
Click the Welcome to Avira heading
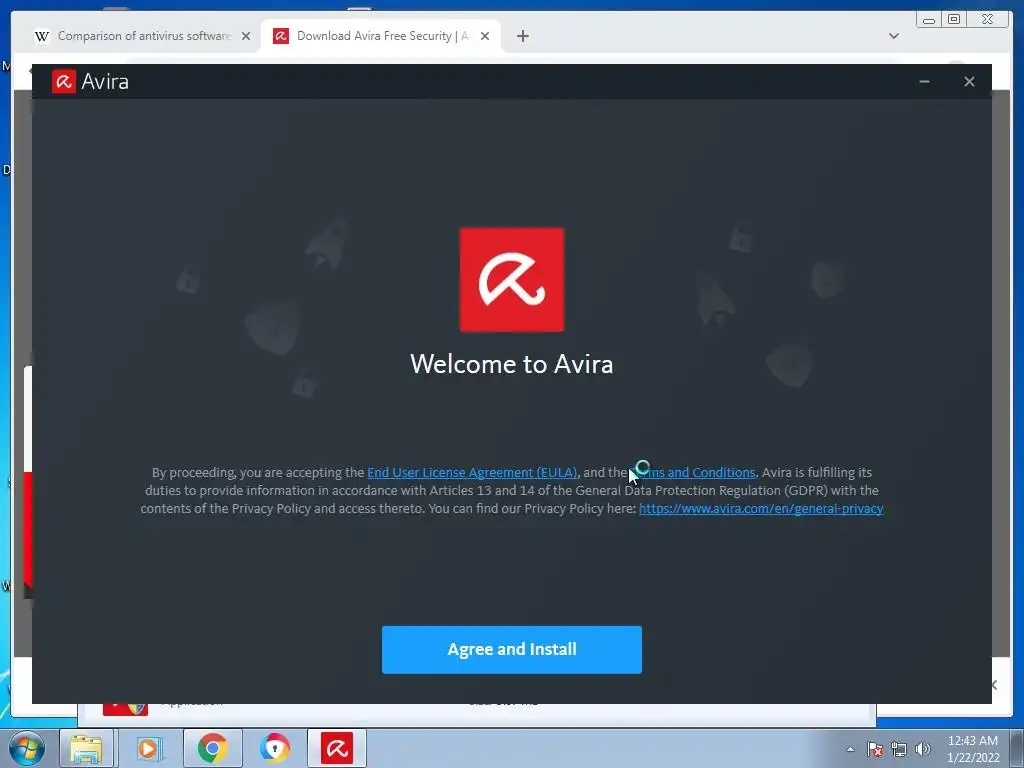511,364
